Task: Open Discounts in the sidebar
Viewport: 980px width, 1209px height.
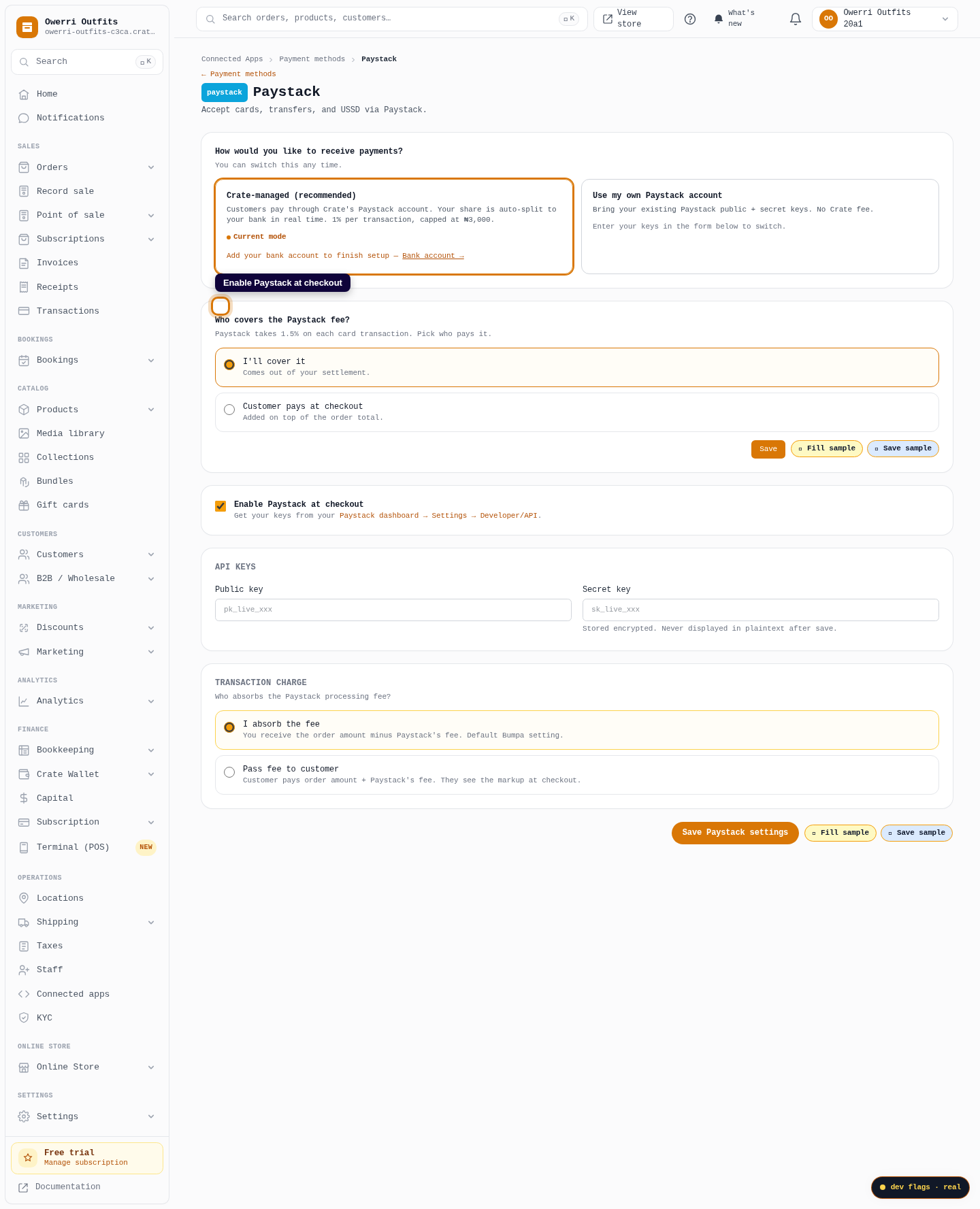Action: [87, 627]
